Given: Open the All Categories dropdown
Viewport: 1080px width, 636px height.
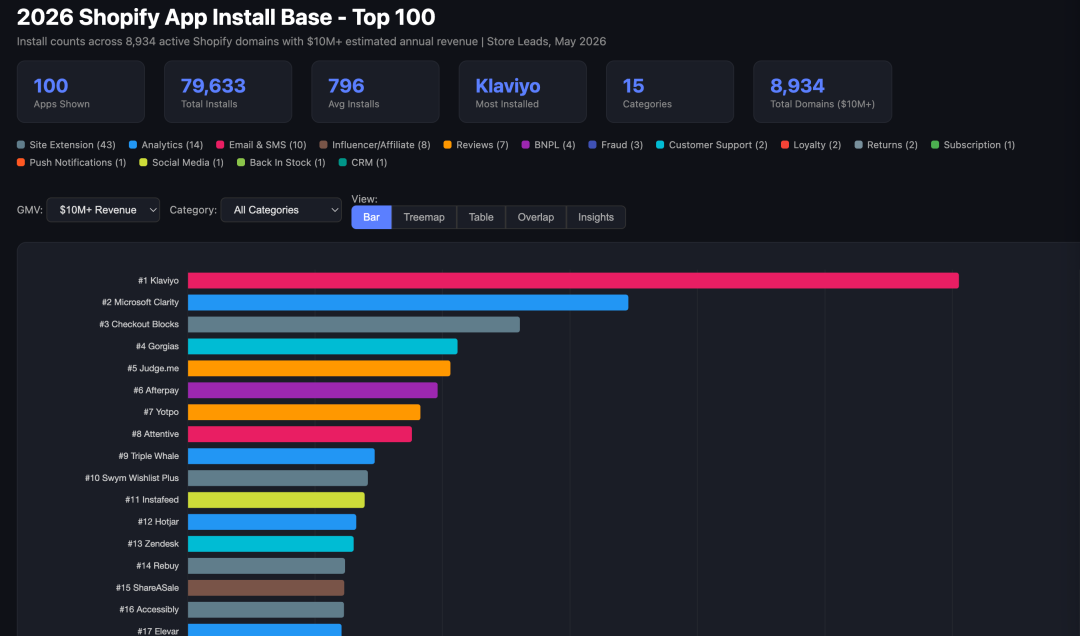Looking at the screenshot, I should (281, 210).
